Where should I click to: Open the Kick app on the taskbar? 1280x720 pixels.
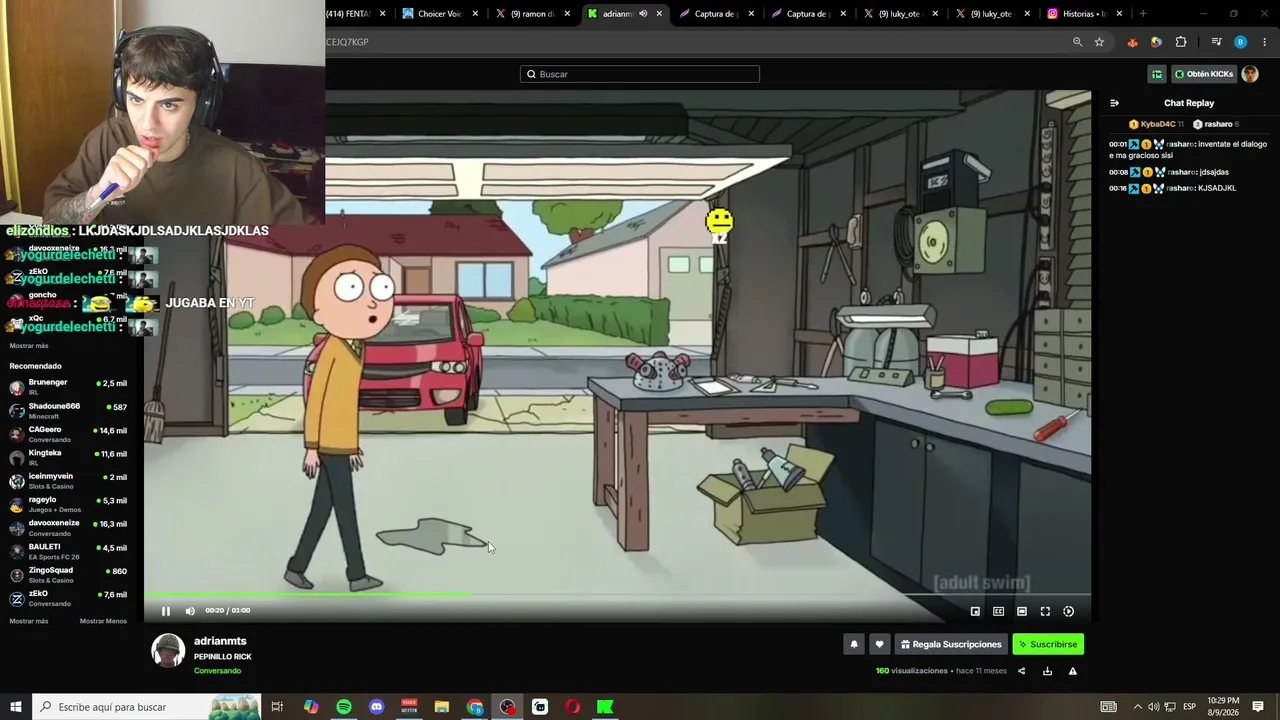(x=605, y=707)
